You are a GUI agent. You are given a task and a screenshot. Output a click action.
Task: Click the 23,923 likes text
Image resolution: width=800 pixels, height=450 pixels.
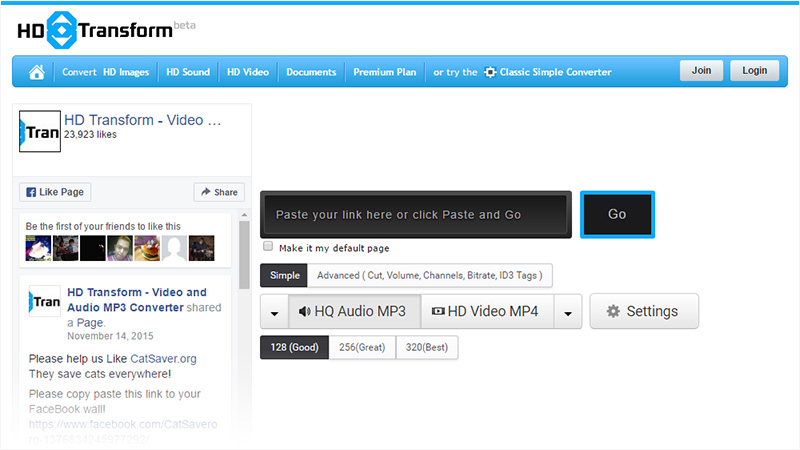[x=90, y=135]
